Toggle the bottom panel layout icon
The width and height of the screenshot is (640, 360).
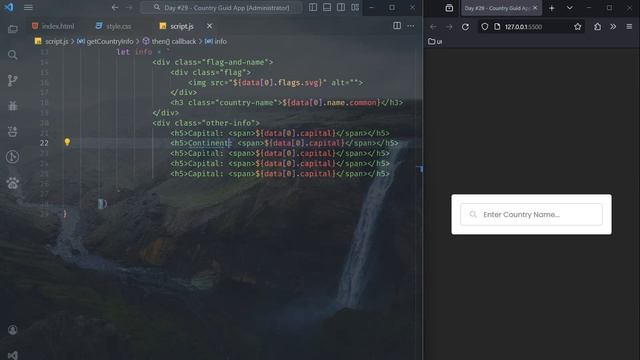[327, 8]
